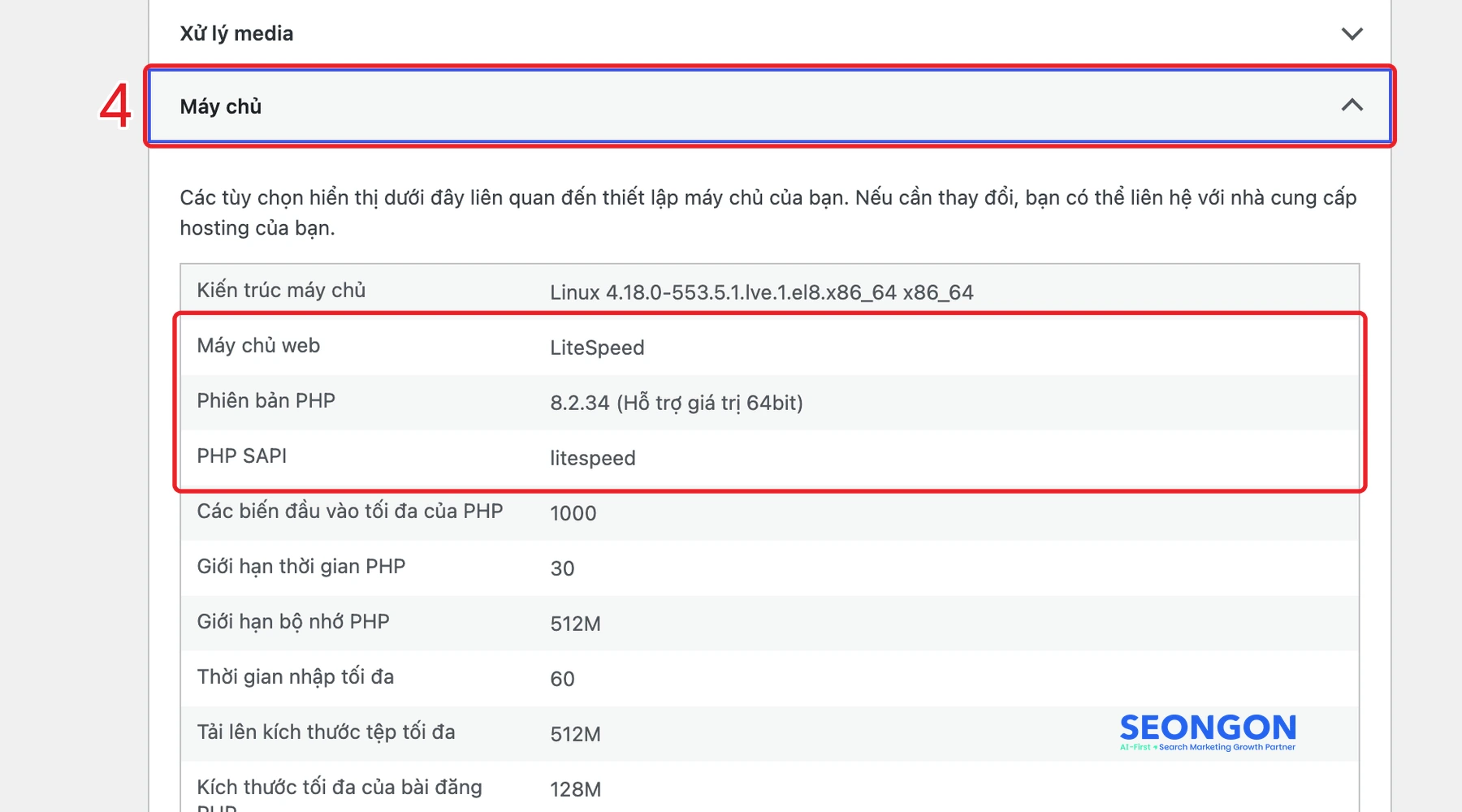Click the server settings description paragraph
The width and height of the screenshot is (1462, 812).
pyautogui.click(x=768, y=213)
